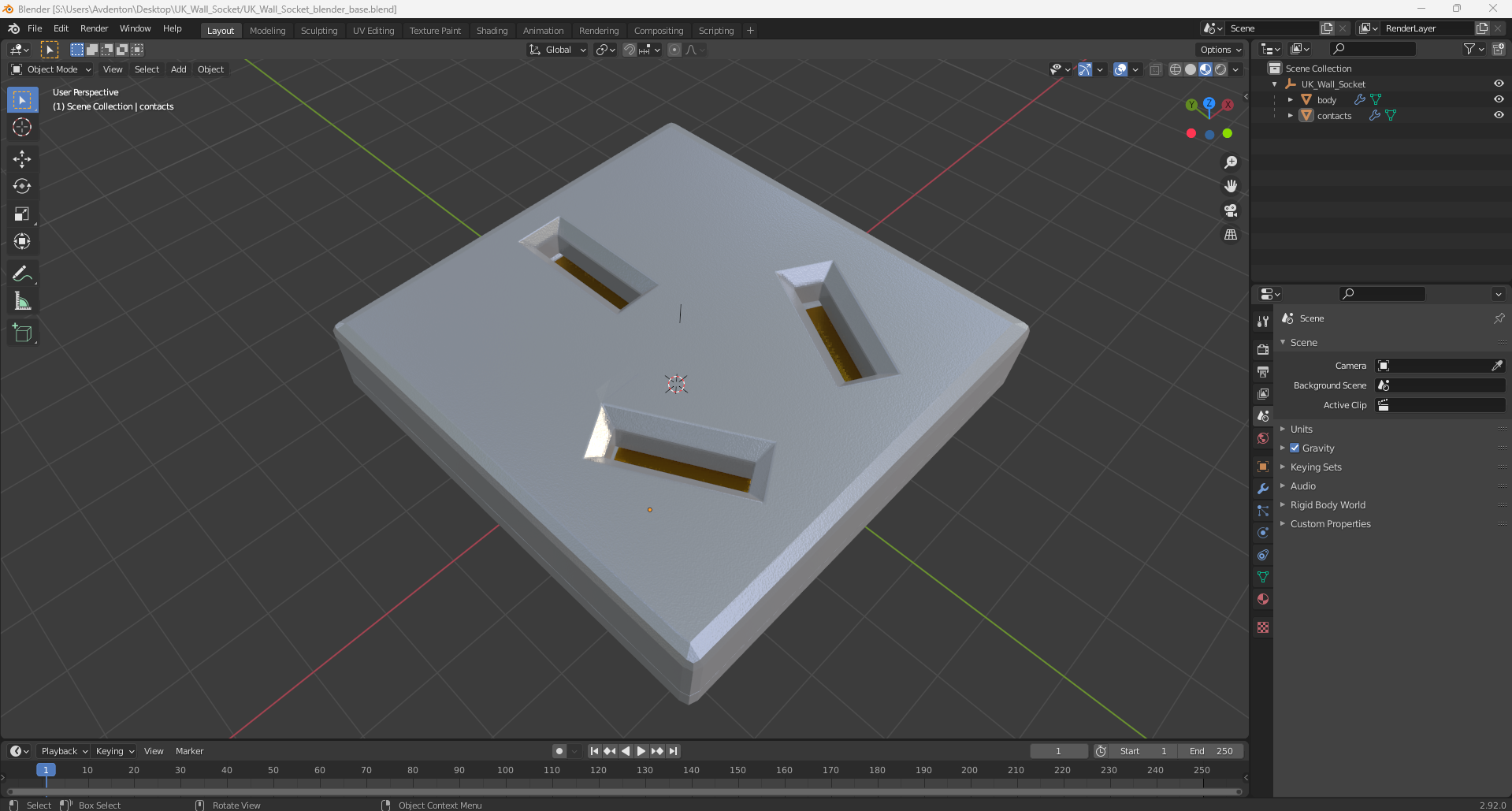Jump to the last frame

point(673,751)
